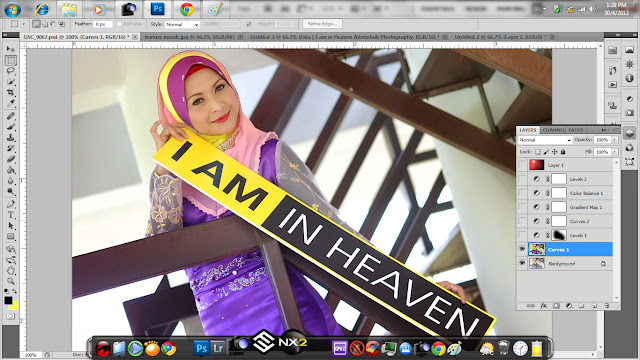The height and width of the screenshot is (360, 640).
Task: Switch to the Paths tab
Action: [x=576, y=130]
